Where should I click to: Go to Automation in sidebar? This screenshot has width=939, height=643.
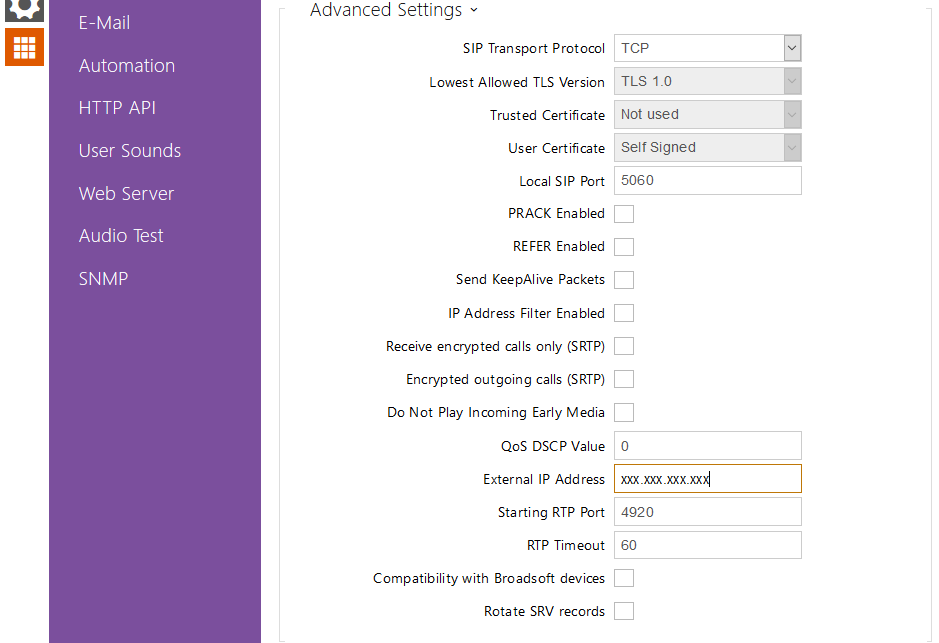point(127,66)
